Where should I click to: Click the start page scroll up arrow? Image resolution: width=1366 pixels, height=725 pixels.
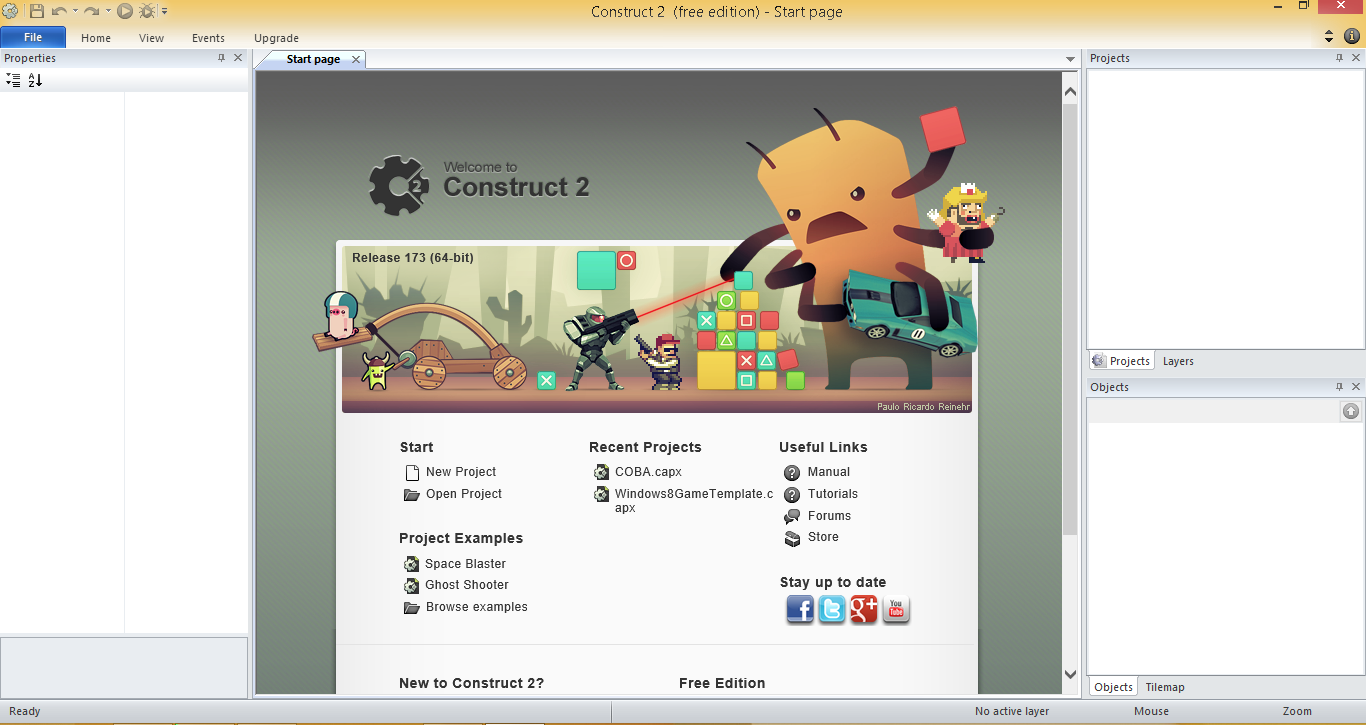coord(1070,92)
